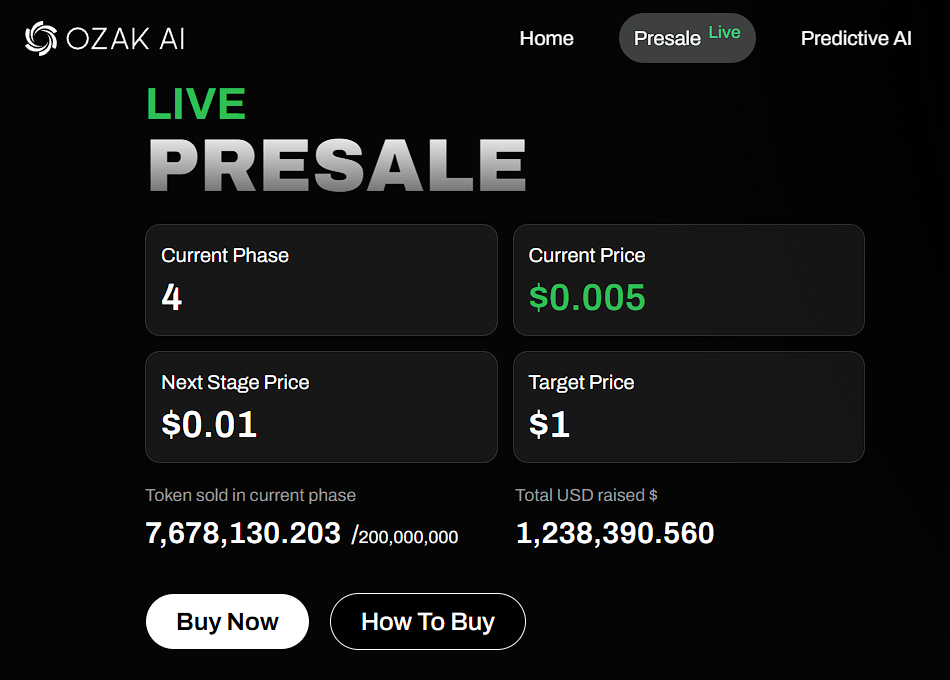This screenshot has height=680, width=950.
Task: Select the Current Phase card
Action: point(321,280)
